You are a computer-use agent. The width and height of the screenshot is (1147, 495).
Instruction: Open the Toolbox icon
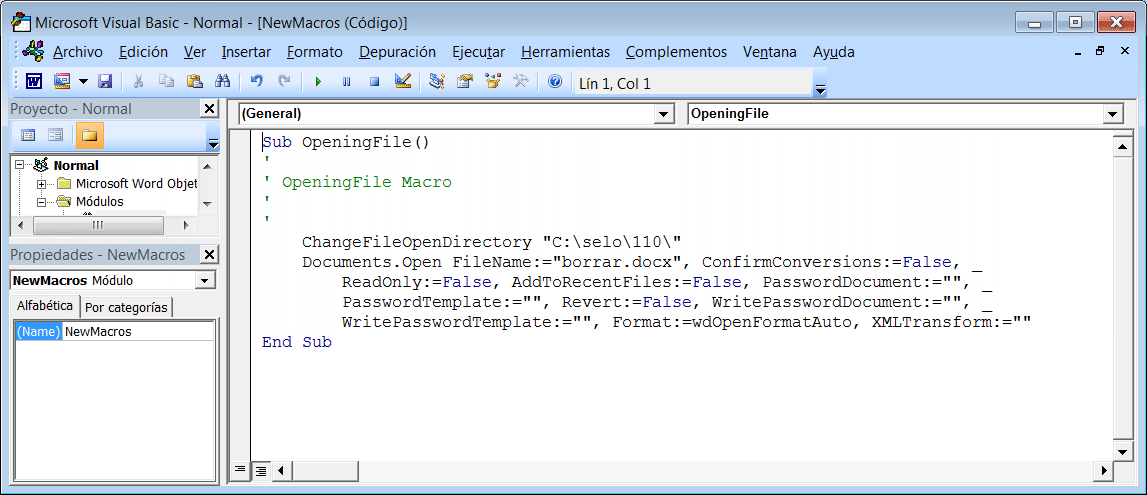click(x=520, y=82)
